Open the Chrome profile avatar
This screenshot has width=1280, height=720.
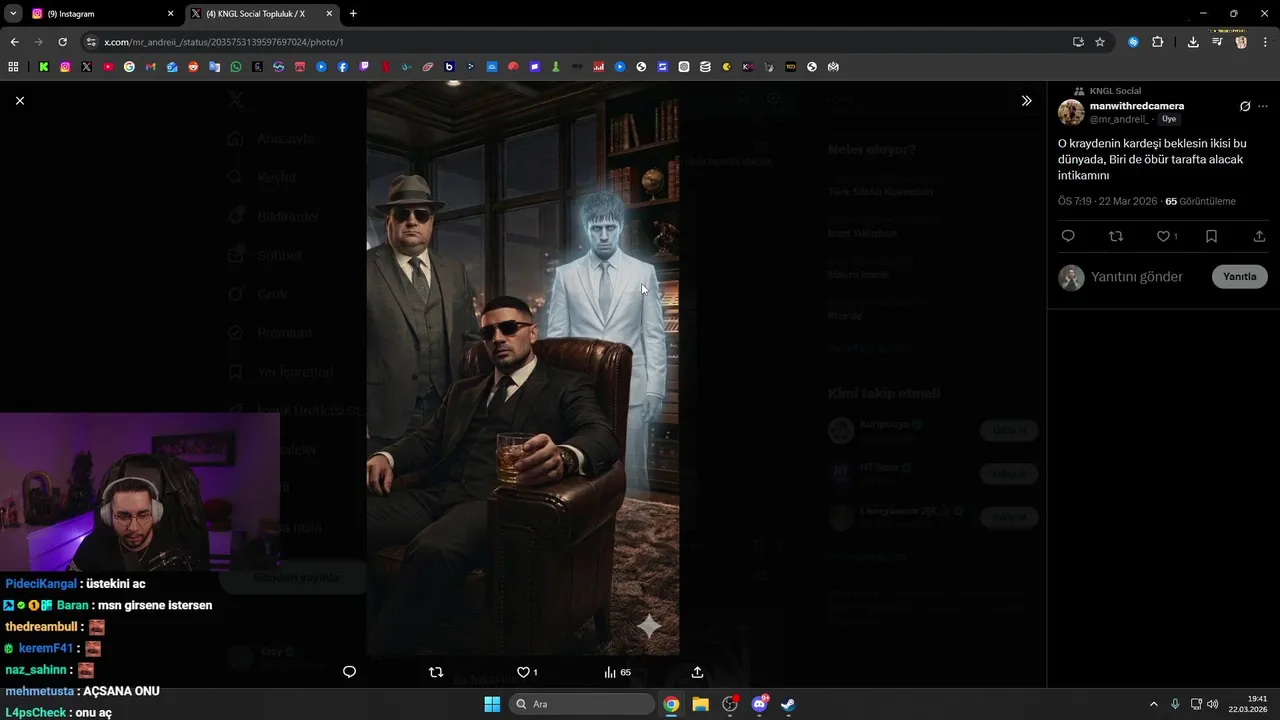pyautogui.click(x=1241, y=42)
